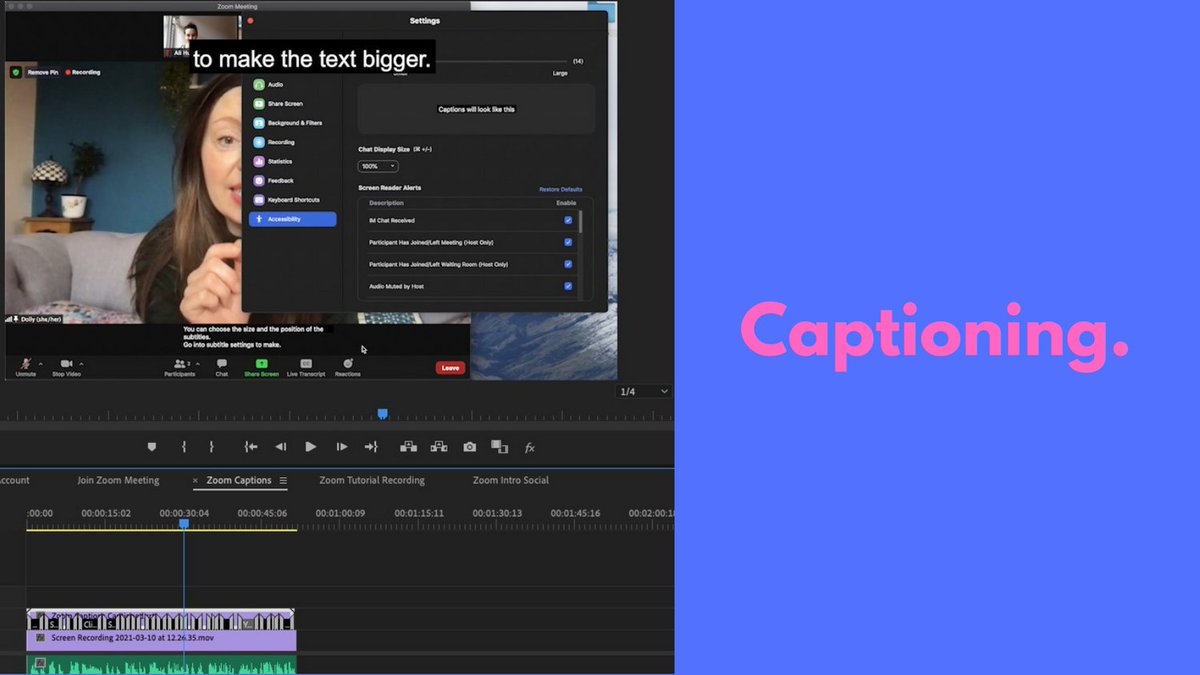This screenshot has height=675, width=1200.
Task: Select the Zoom Captions sequence tab
Action: (x=239, y=480)
